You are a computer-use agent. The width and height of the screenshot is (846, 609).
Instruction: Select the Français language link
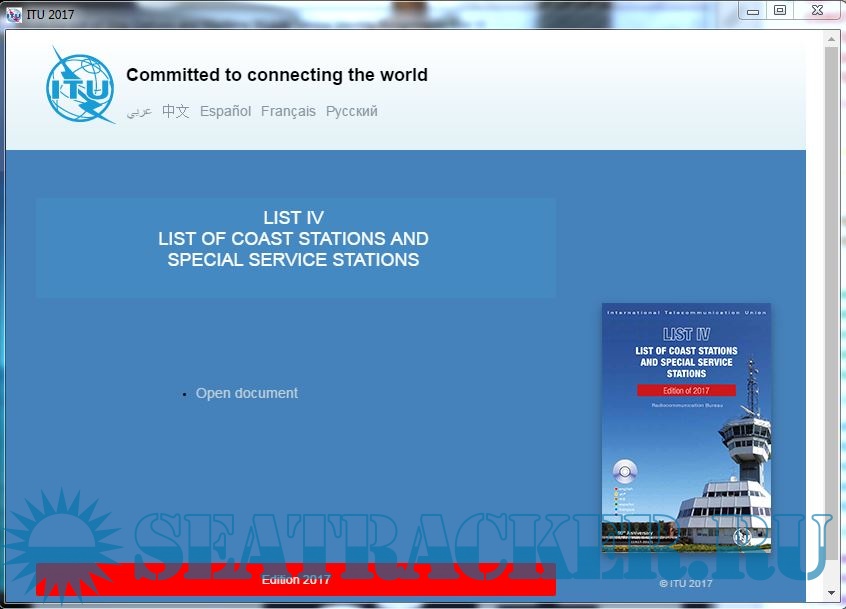288,112
